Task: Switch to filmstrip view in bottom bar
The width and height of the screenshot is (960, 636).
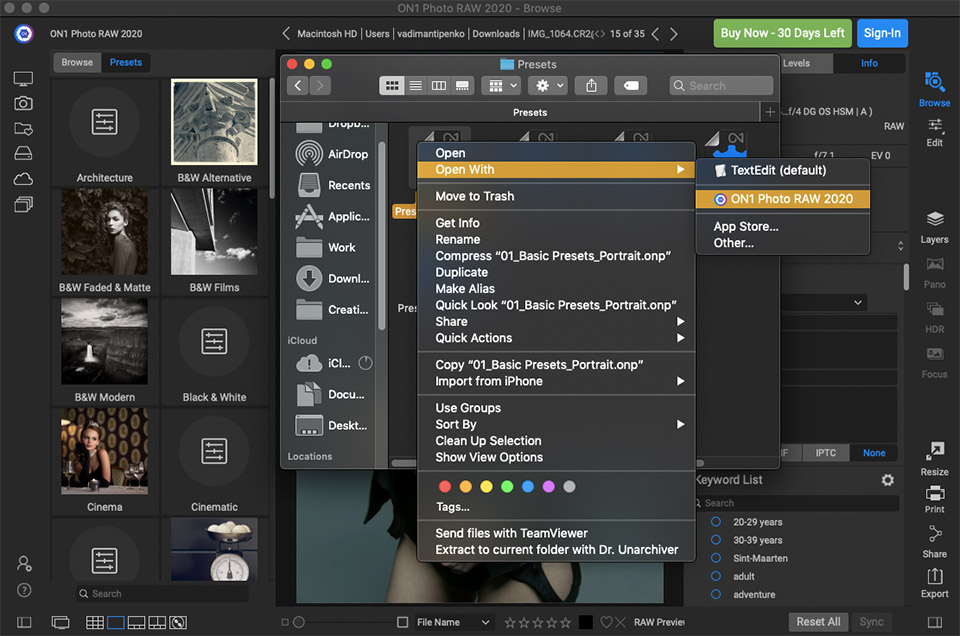Action: (x=136, y=623)
